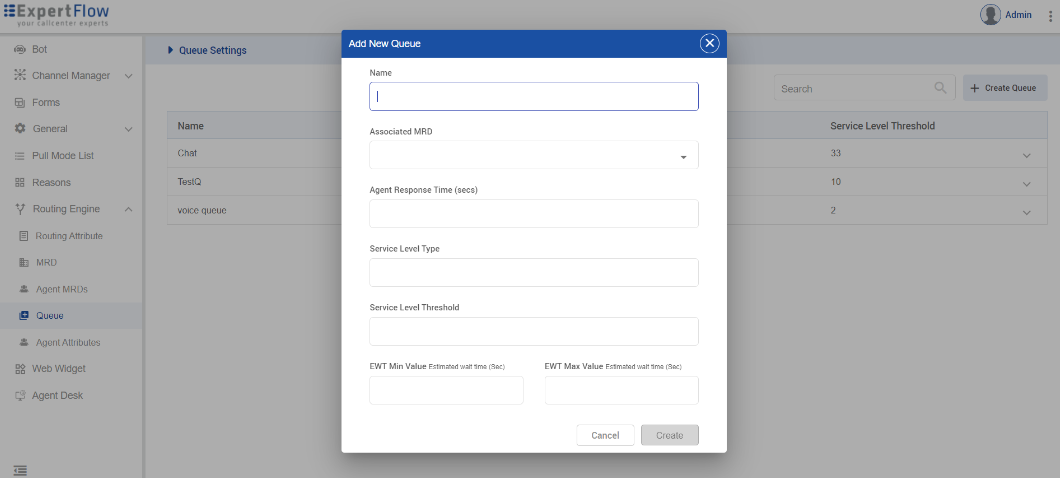Click the Agent Desk icon
The width and height of the screenshot is (1060, 478).
coord(20,396)
